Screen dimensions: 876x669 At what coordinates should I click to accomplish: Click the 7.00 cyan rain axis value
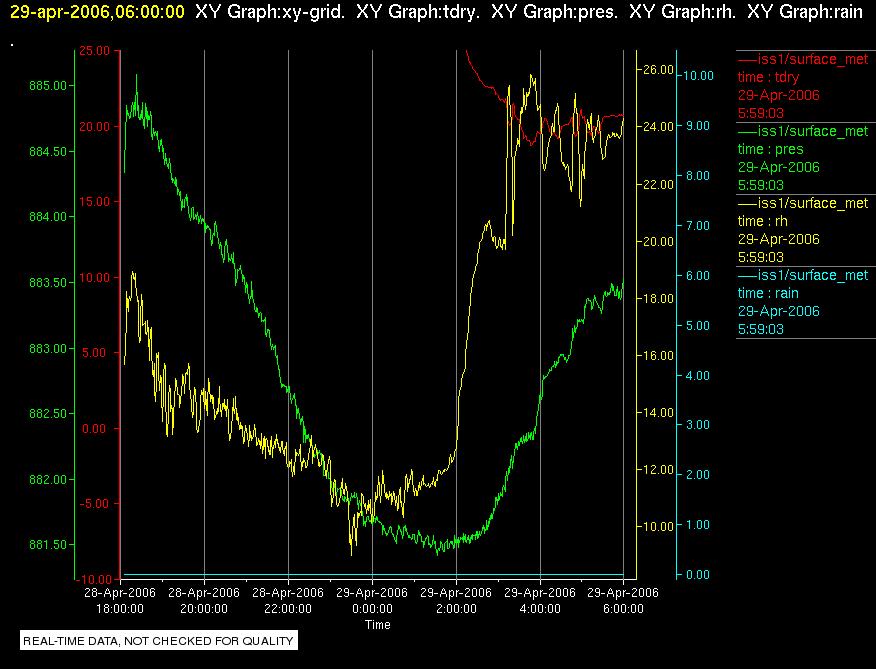[x=698, y=226]
